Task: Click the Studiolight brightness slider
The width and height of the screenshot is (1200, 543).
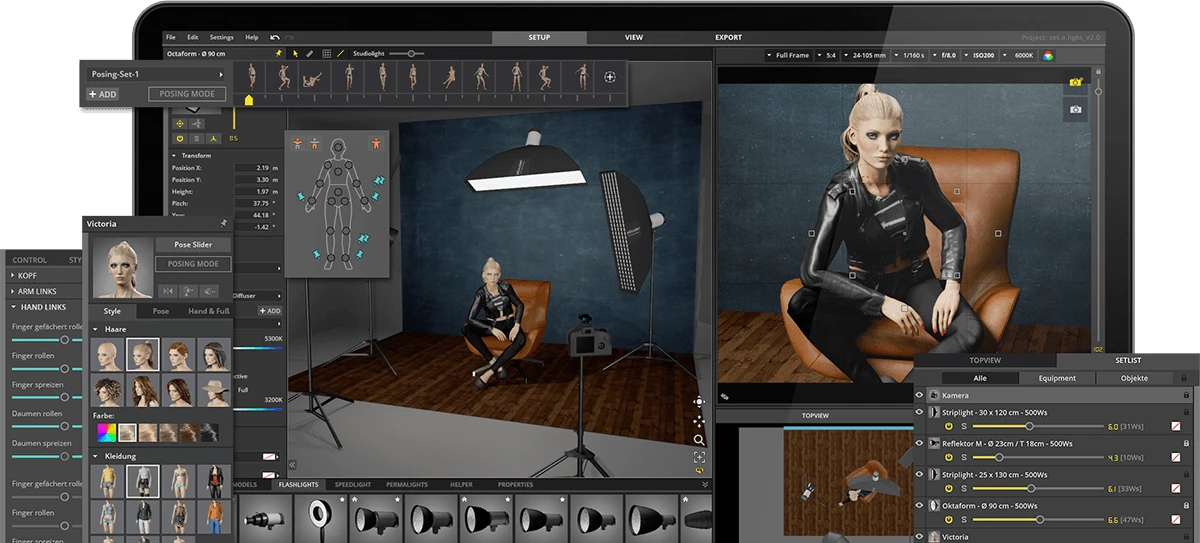Action: [407, 53]
